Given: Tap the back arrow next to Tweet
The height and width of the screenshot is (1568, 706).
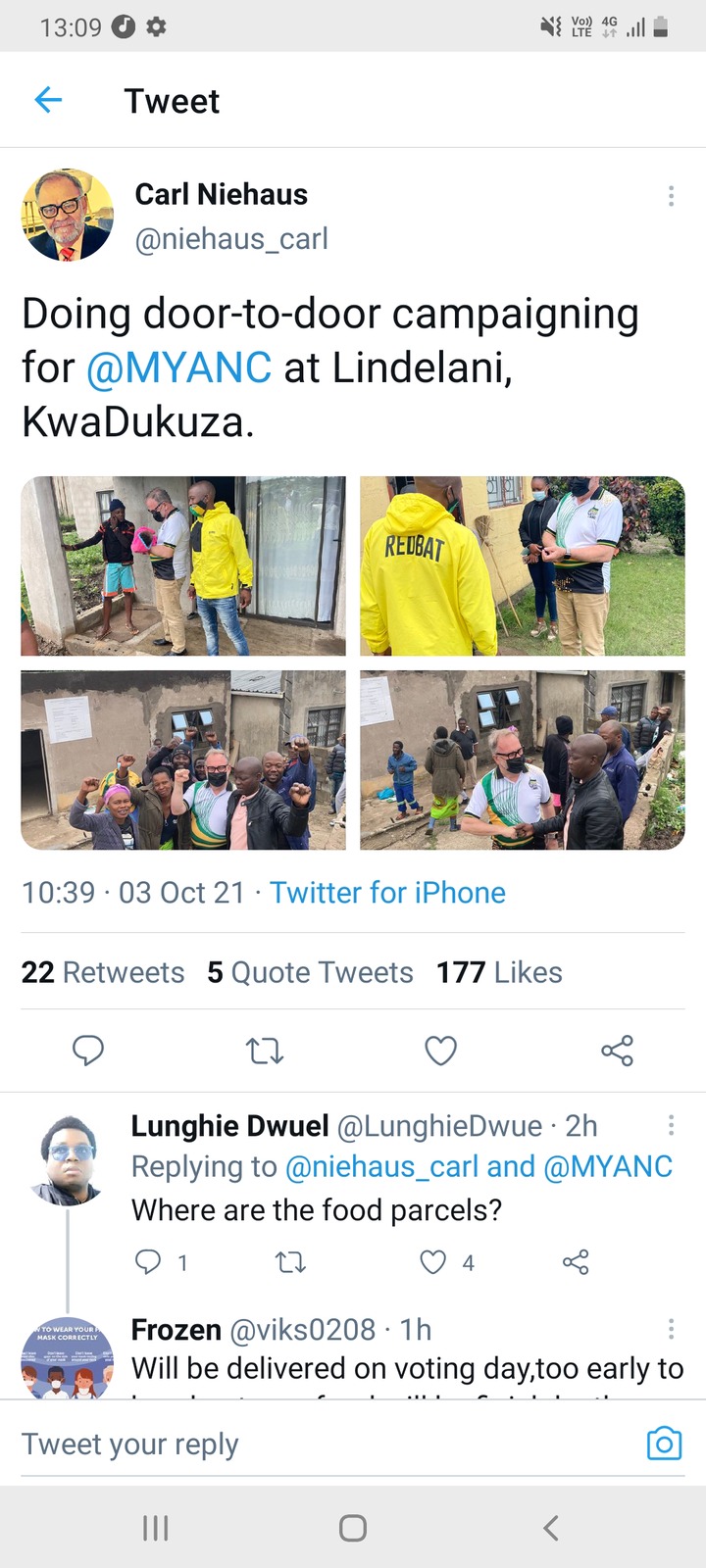Looking at the screenshot, I should point(48,100).
